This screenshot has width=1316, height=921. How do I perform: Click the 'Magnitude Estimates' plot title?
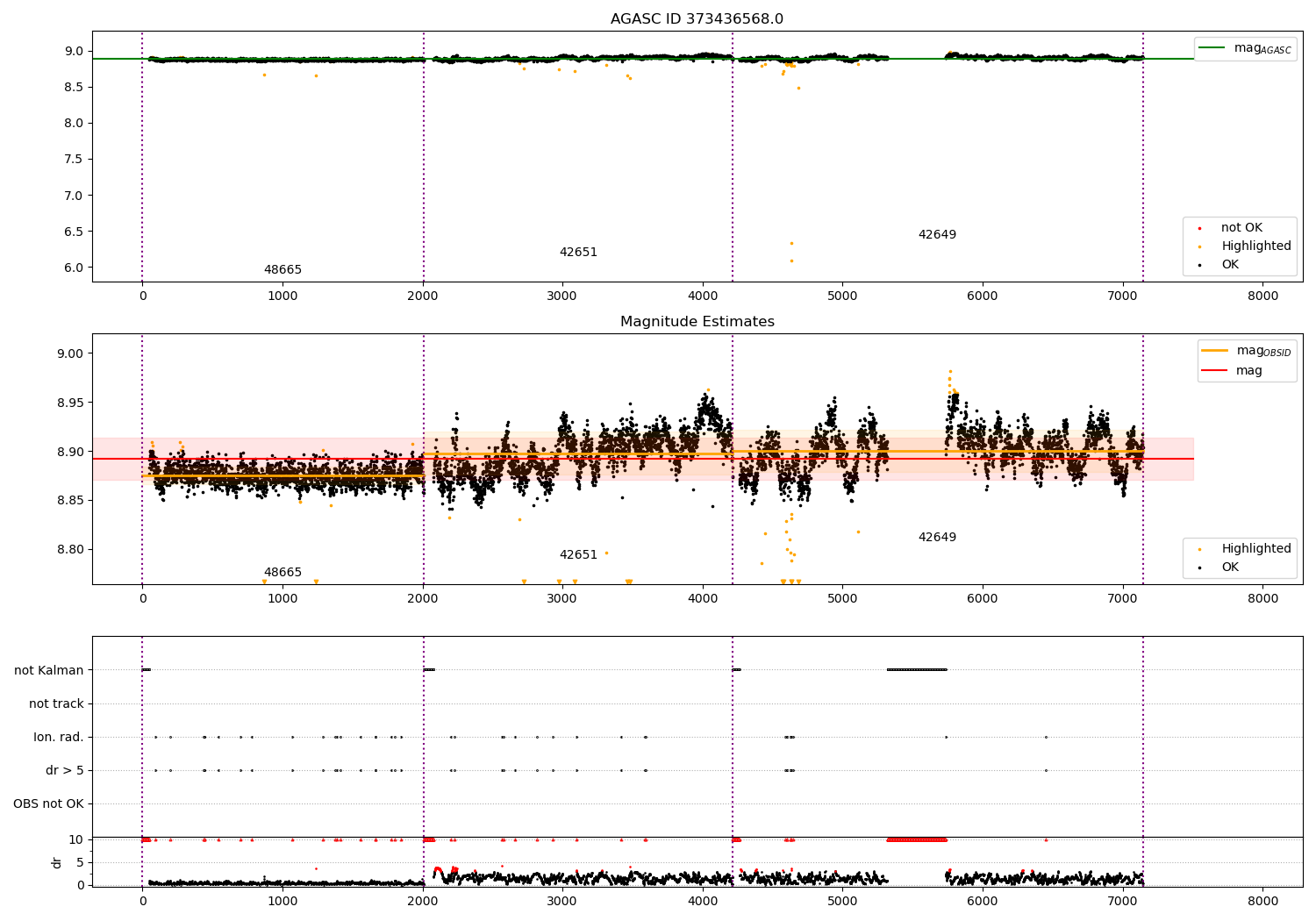click(x=697, y=321)
